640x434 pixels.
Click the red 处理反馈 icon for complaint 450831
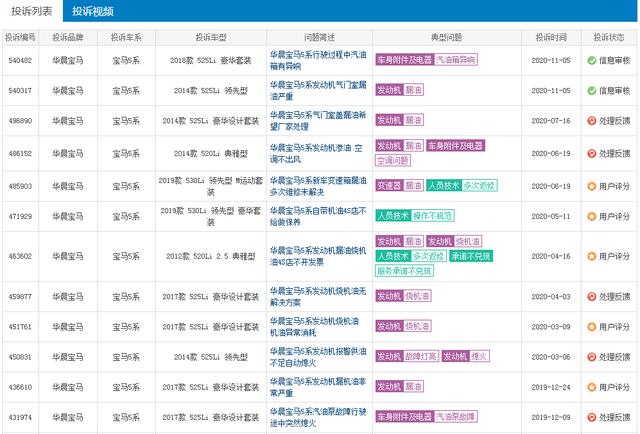591,357
